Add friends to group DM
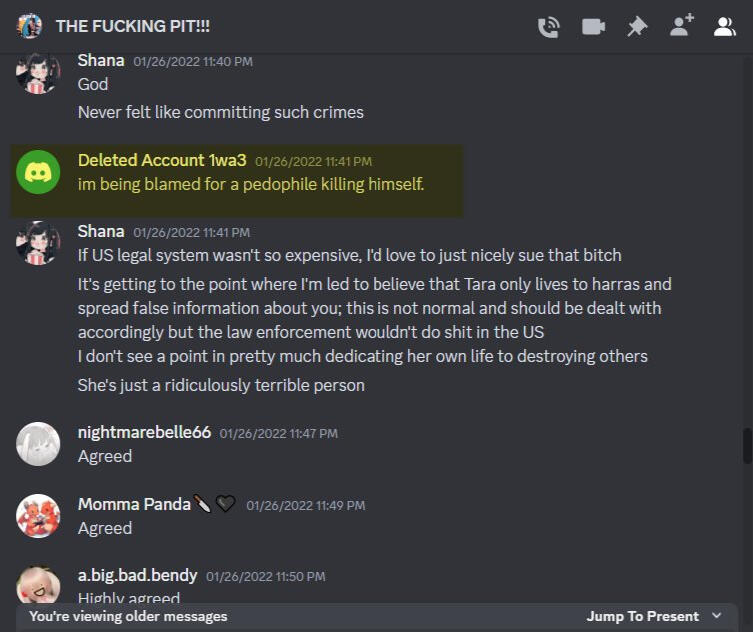This screenshot has height=632, width=753. coord(682,25)
